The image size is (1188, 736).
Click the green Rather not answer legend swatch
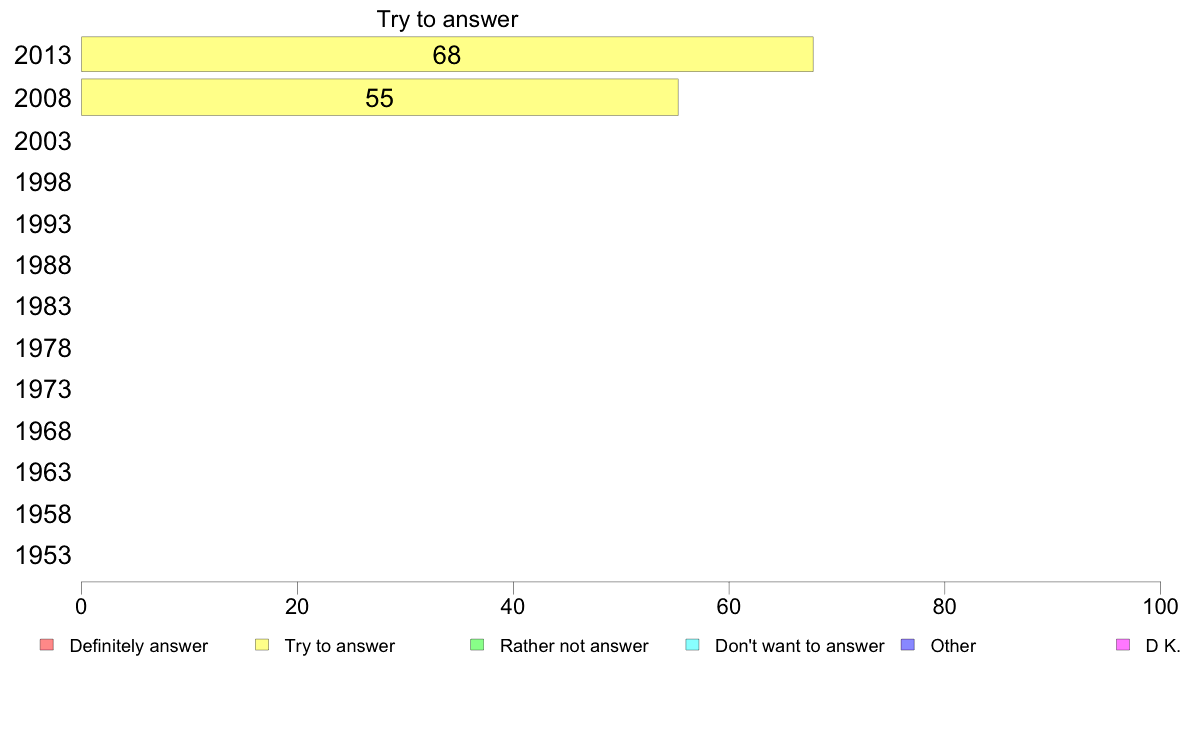[x=477, y=645]
